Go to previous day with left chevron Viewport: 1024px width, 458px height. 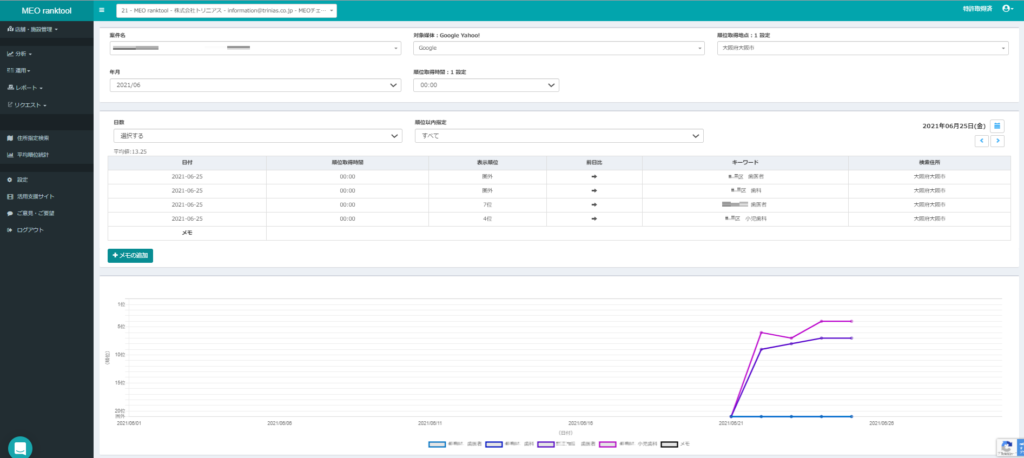point(982,141)
